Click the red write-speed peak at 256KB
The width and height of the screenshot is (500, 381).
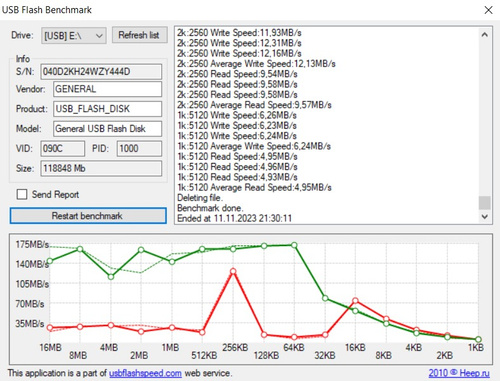[233, 271]
